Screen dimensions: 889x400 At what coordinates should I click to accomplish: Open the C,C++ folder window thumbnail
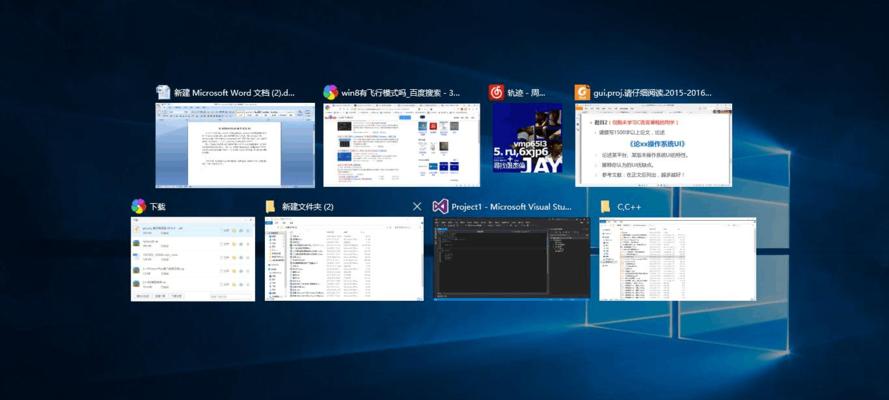tap(678, 259)
